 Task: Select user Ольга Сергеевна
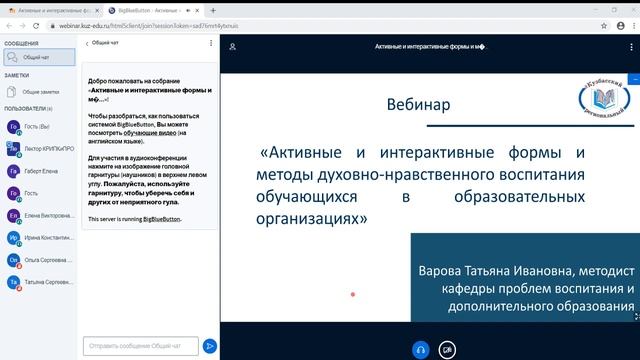(x=40, y=260)
